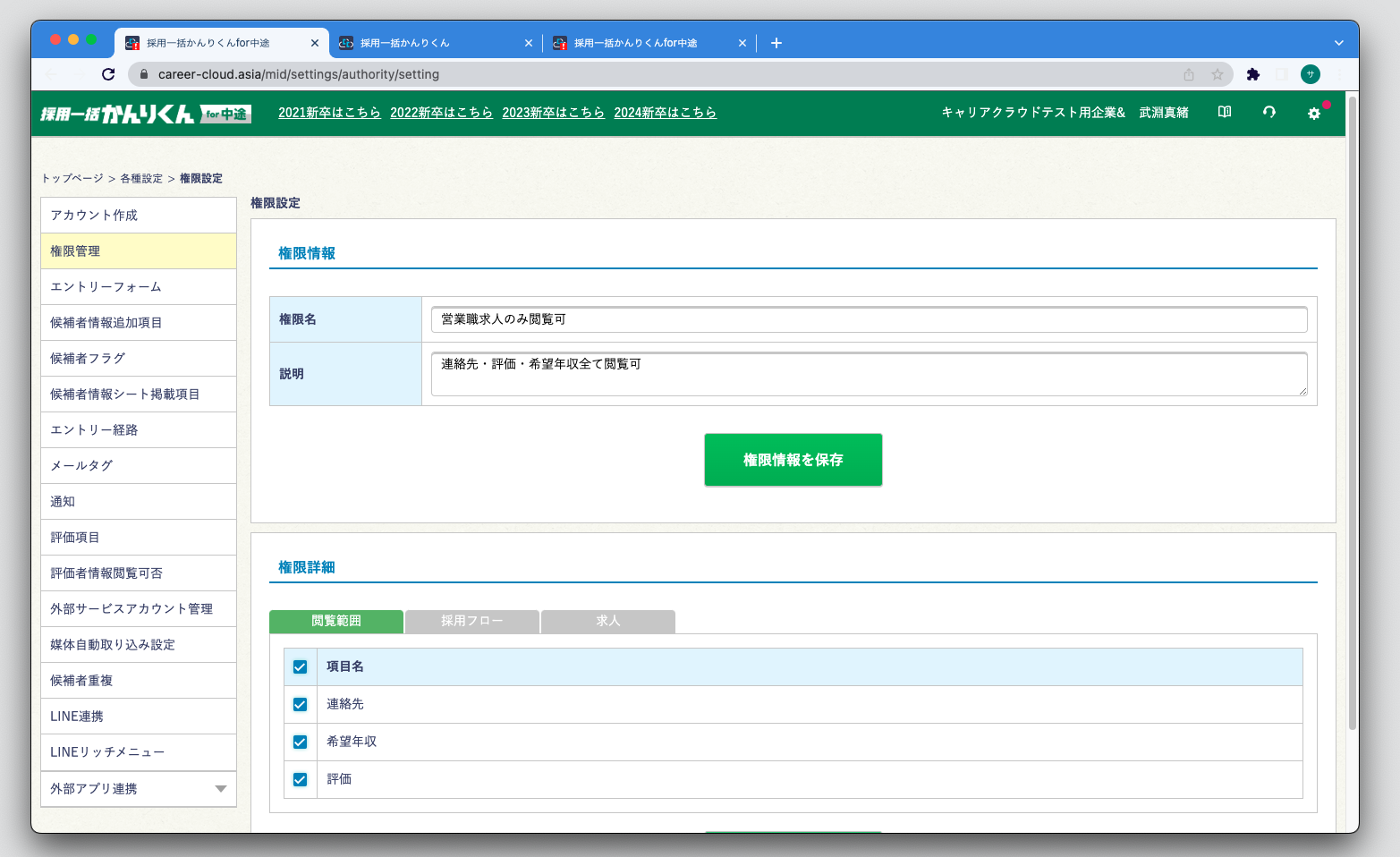Expand the 外部アプリ連携 sidebar dropdown

pyautogui.click(x=220, y=788)
